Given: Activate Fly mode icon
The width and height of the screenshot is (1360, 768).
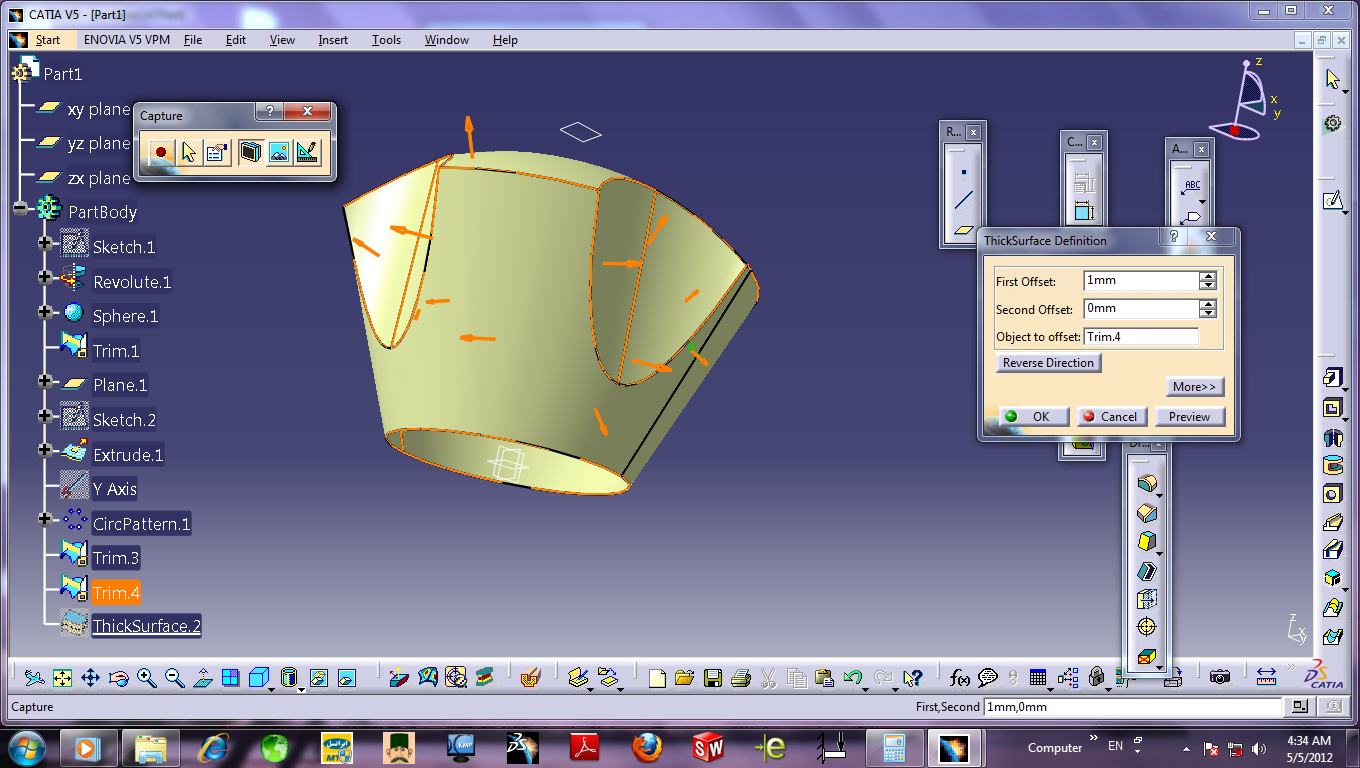Looking at the screenshot, I should tap(34, 678).
